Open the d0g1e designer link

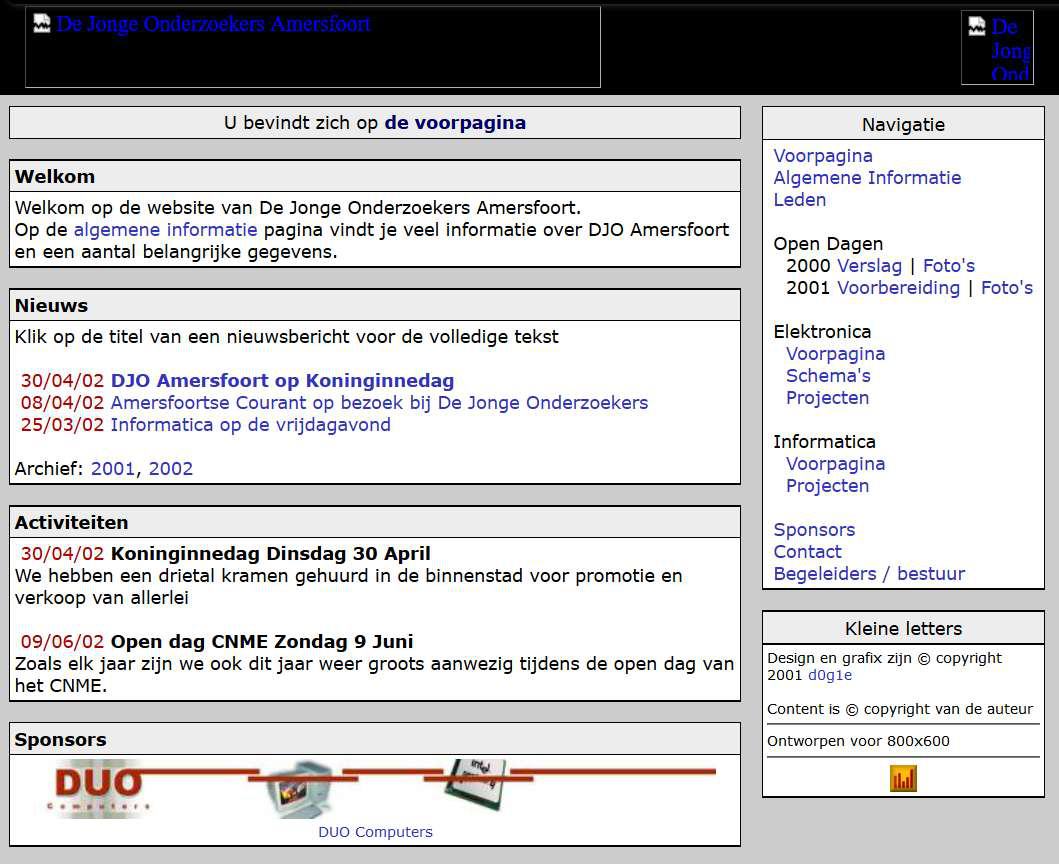829,675
